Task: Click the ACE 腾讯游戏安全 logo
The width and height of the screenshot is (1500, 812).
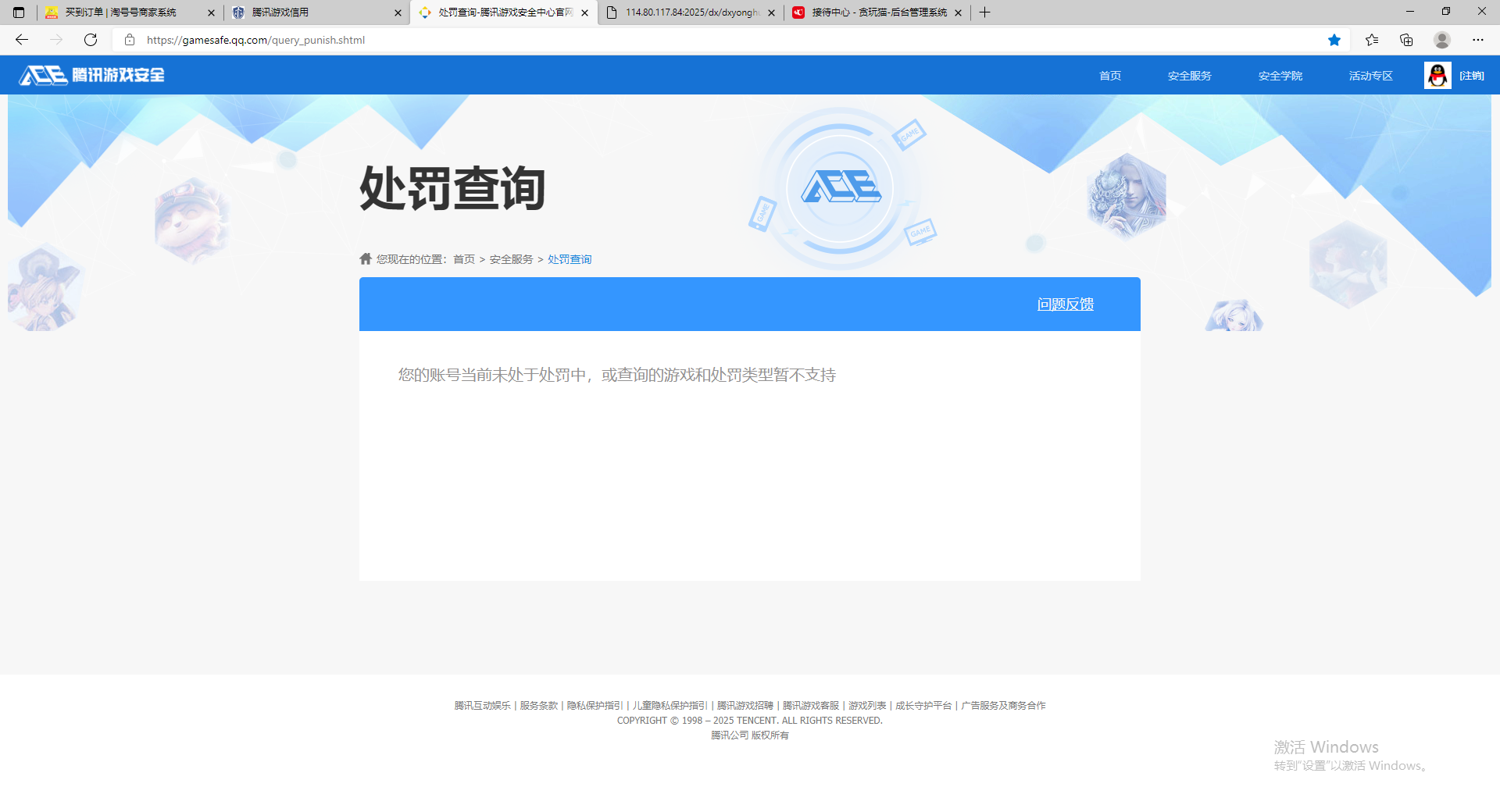Action: (x=91, y=74)
